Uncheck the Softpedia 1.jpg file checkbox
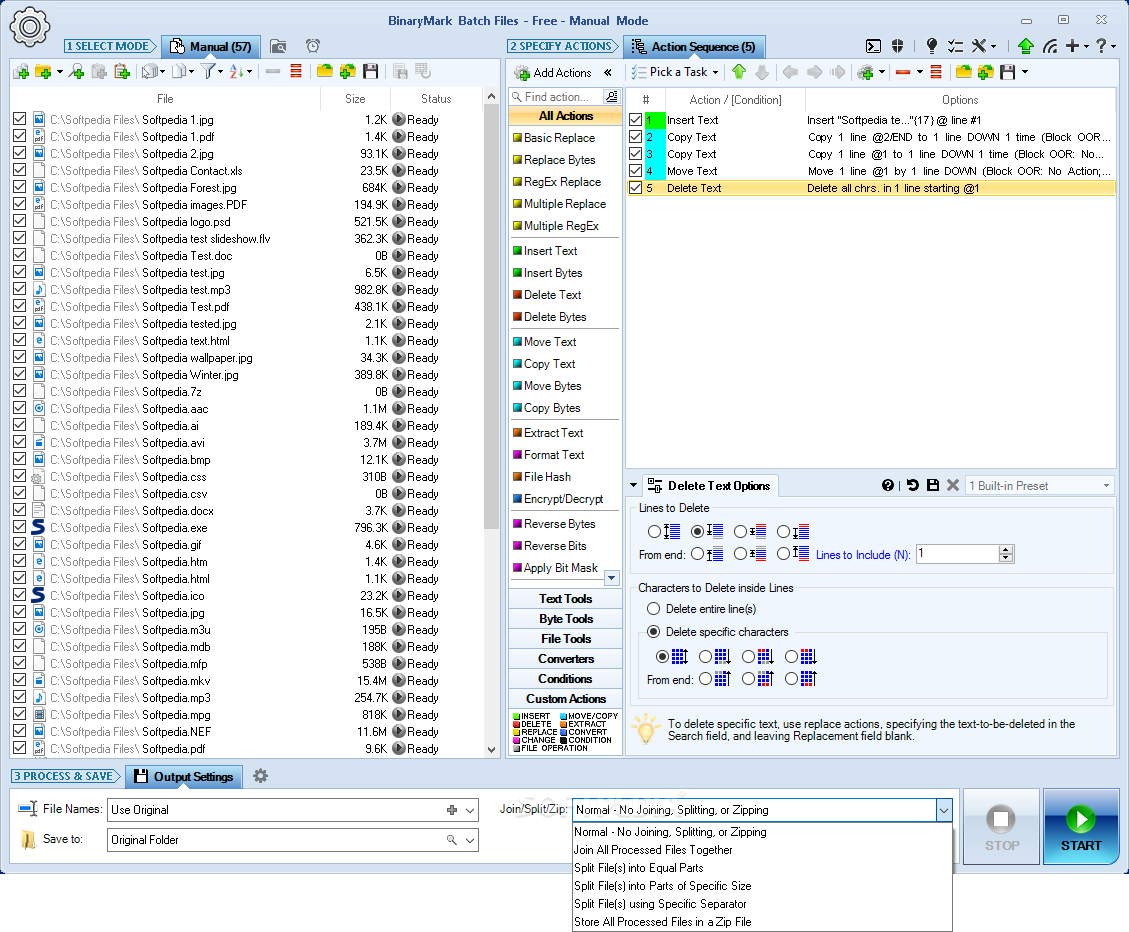Image resolution: width=1129 pixels, height=932 pixels. pos(19,119)
